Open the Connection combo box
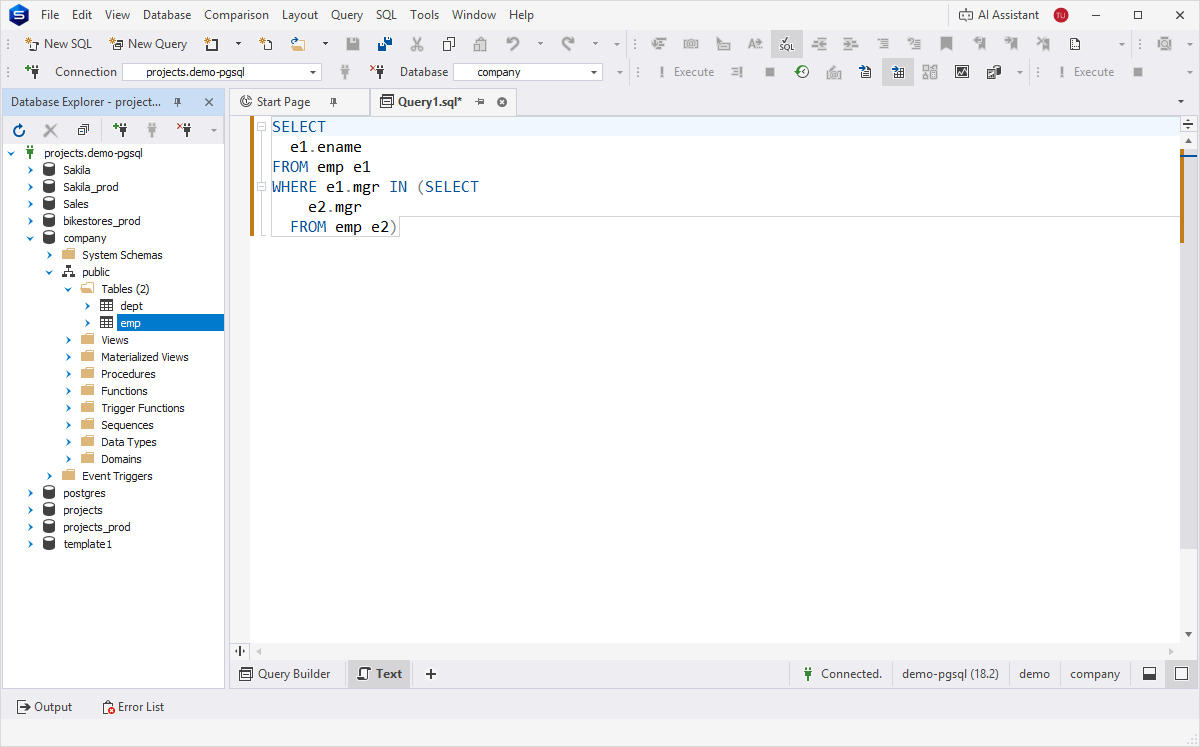This screenshot has height=747, width=1200. tap(221, 72)
